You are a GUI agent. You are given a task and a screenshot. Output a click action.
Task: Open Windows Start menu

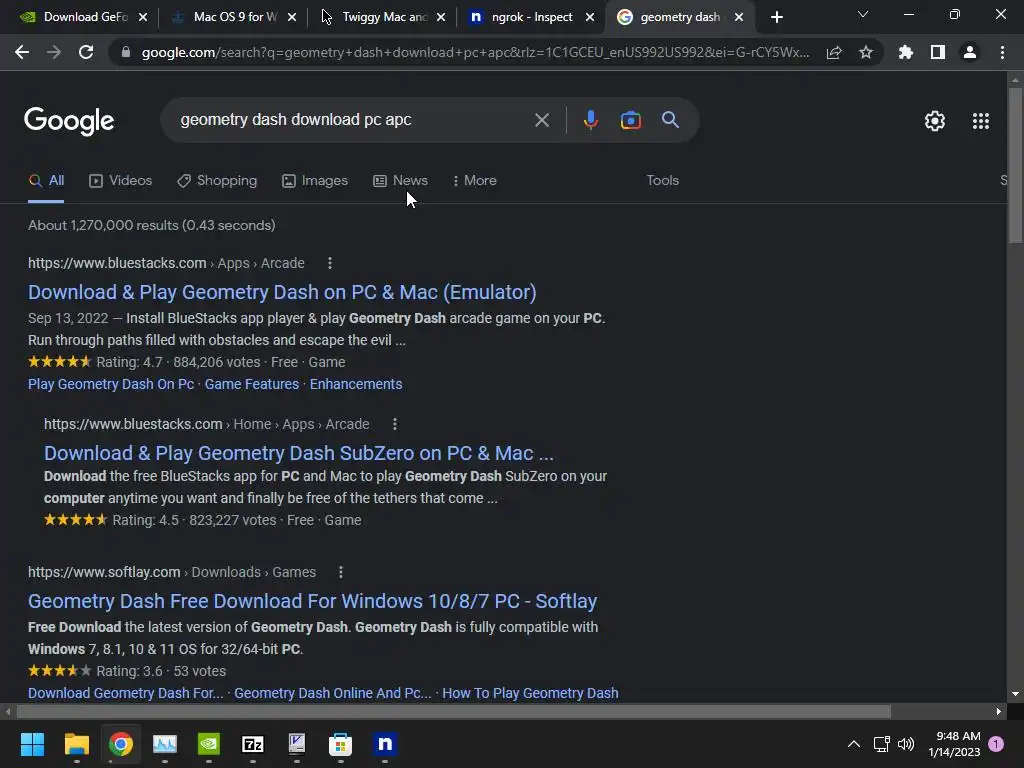(32, 744)
